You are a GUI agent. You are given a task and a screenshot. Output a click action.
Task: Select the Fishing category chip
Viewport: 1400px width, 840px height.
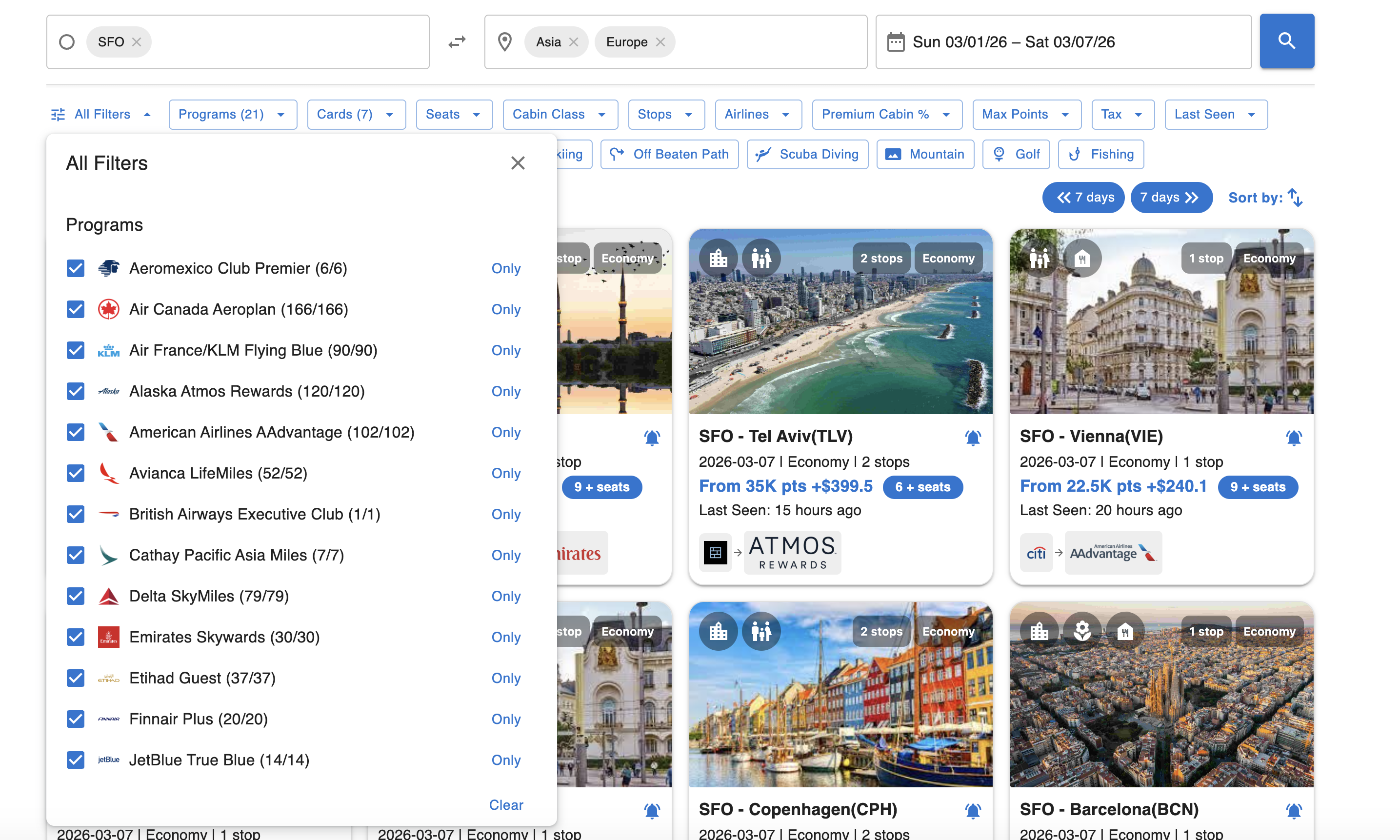point(1100,154)
